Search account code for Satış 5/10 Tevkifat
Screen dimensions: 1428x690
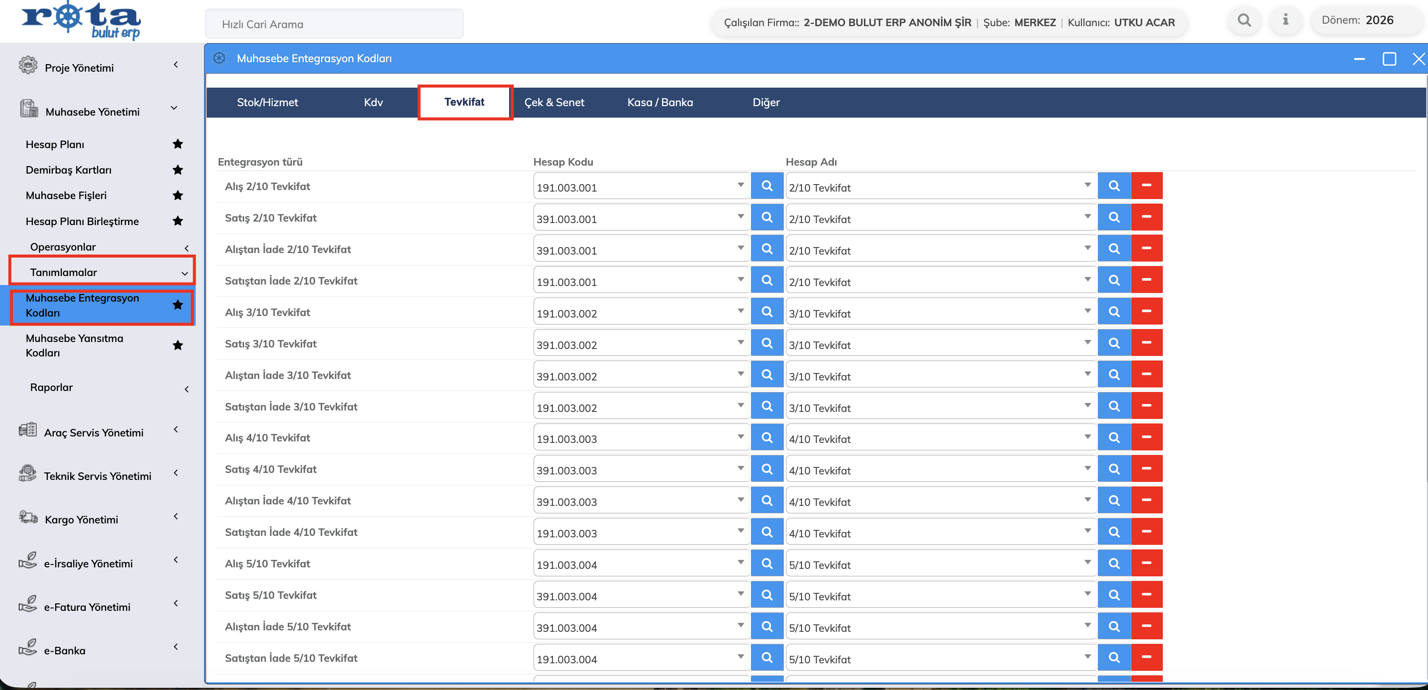767,595
